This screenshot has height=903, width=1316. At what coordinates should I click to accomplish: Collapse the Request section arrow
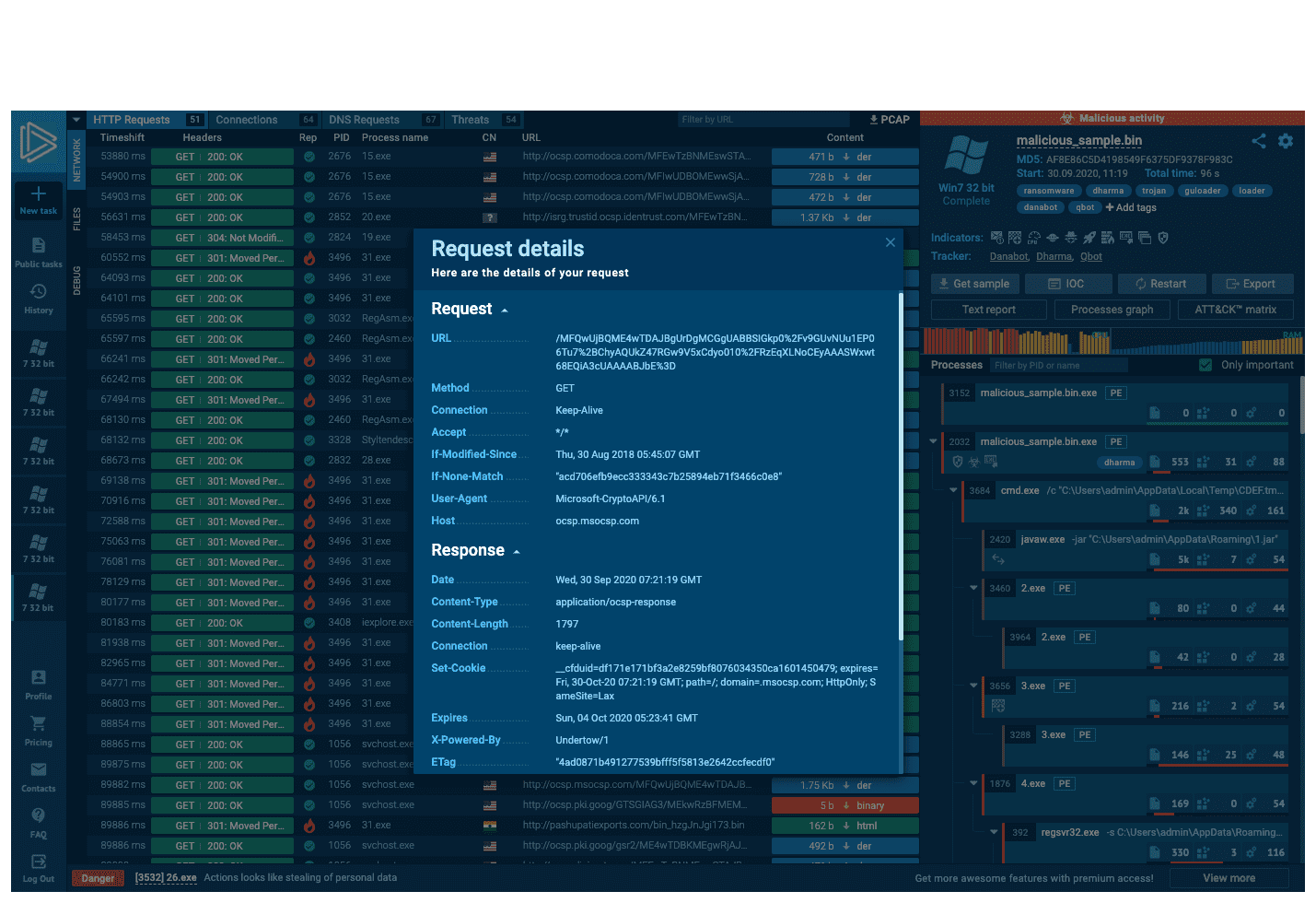click(505, 311)
